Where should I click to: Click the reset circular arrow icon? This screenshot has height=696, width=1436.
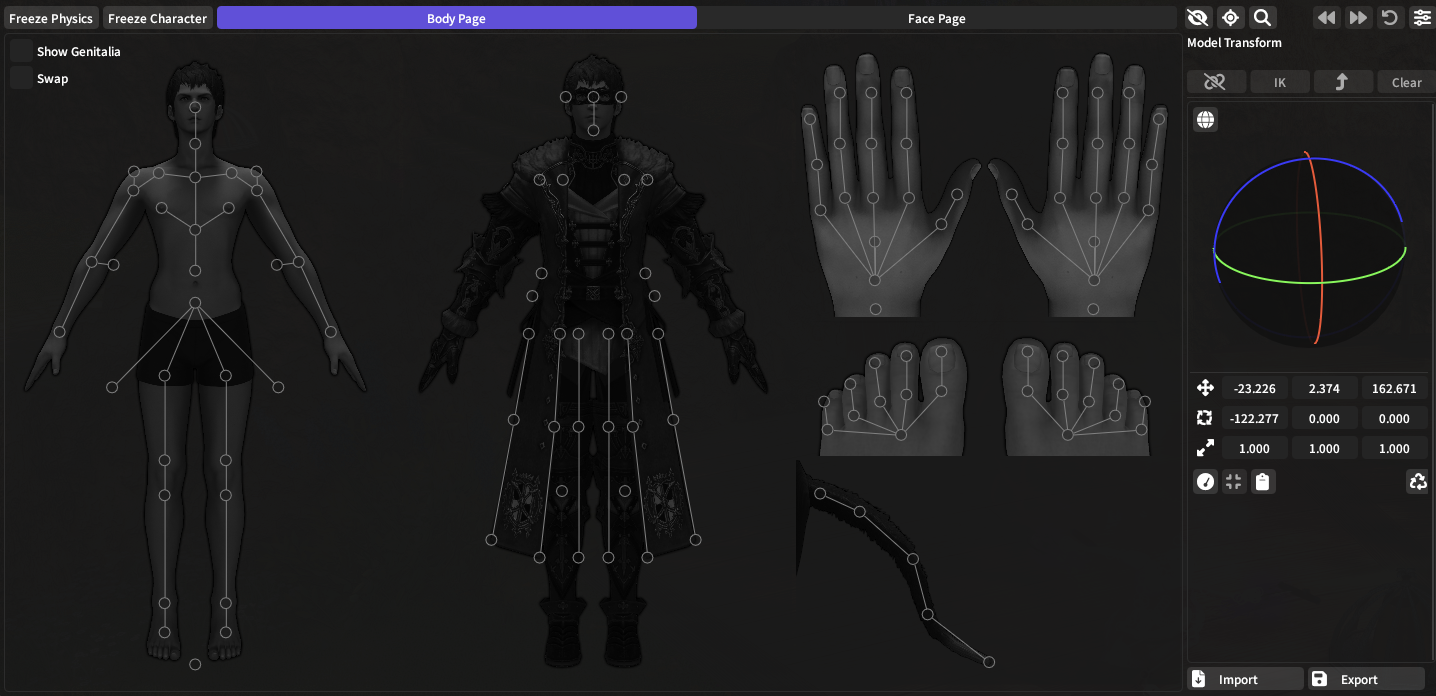(1389, 18)
